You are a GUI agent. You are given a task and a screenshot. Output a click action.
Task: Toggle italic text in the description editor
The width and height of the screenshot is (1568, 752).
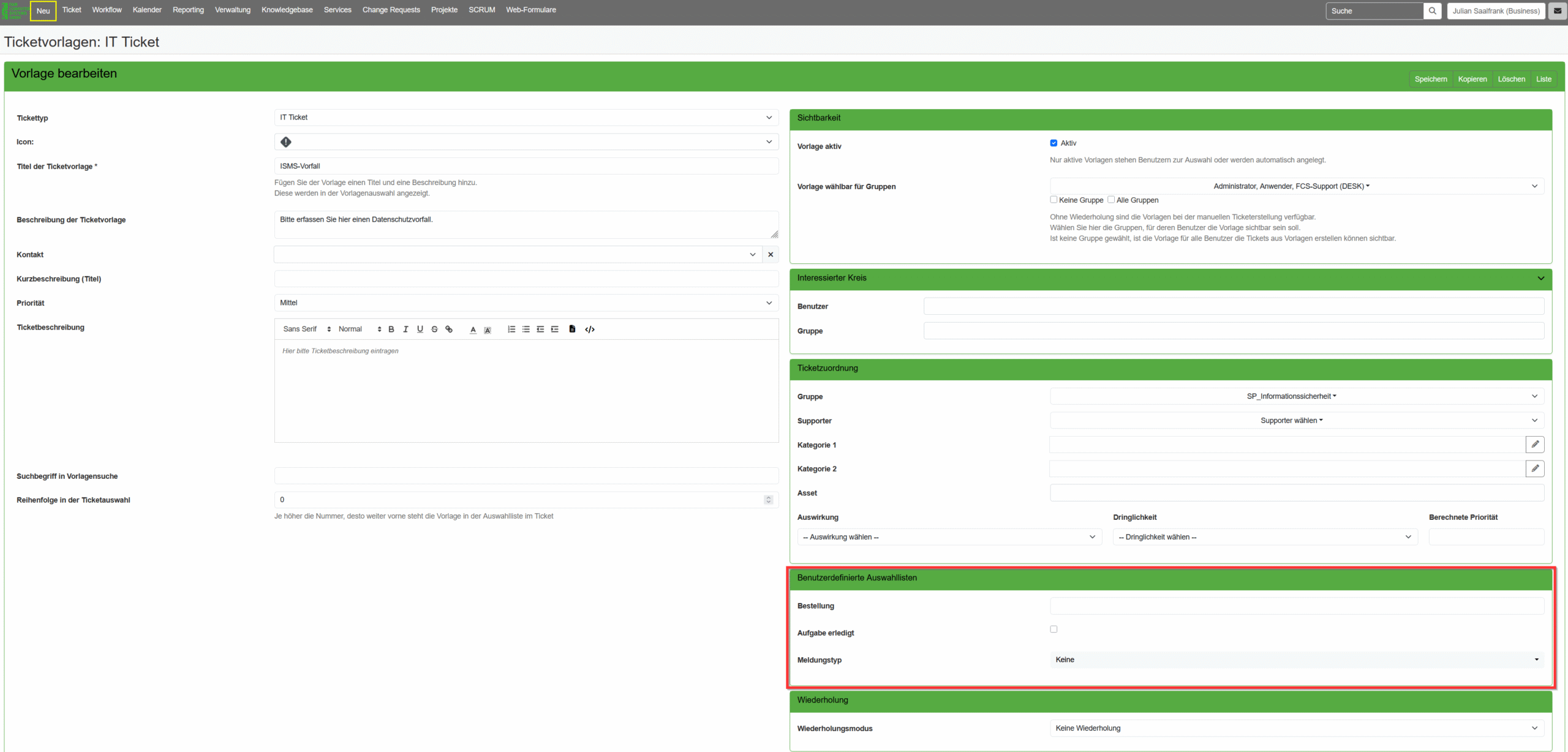tap(405, 329)
